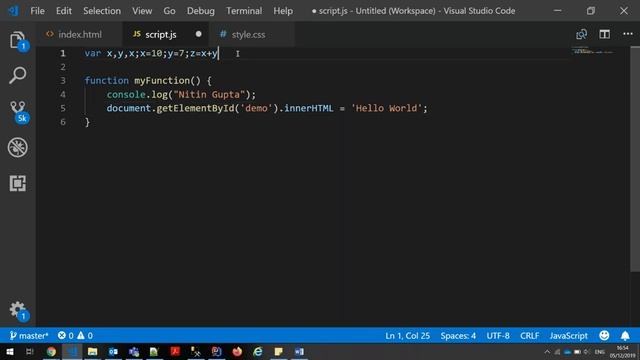Click innerHTML on line 5
640x360 pixels.
tap(309, 108)
